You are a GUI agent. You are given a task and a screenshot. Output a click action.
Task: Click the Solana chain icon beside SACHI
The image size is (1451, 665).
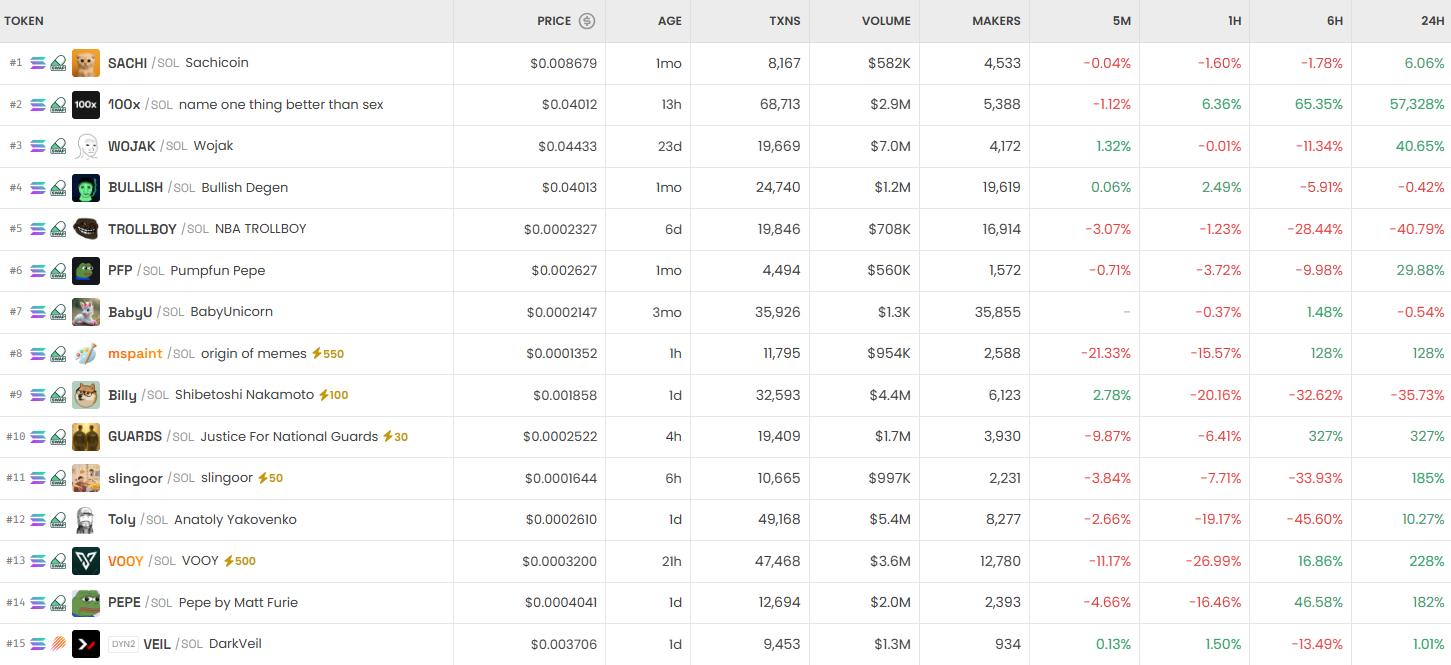pos(37,62)
